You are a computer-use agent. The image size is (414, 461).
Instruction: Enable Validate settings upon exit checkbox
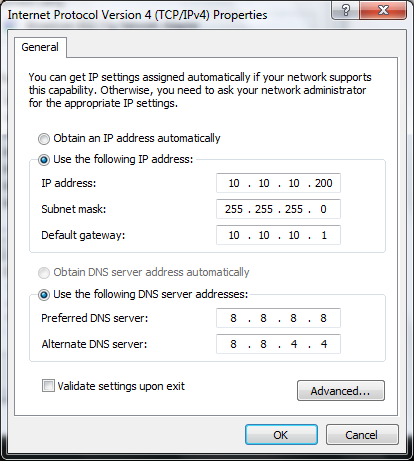coord(48,386)
